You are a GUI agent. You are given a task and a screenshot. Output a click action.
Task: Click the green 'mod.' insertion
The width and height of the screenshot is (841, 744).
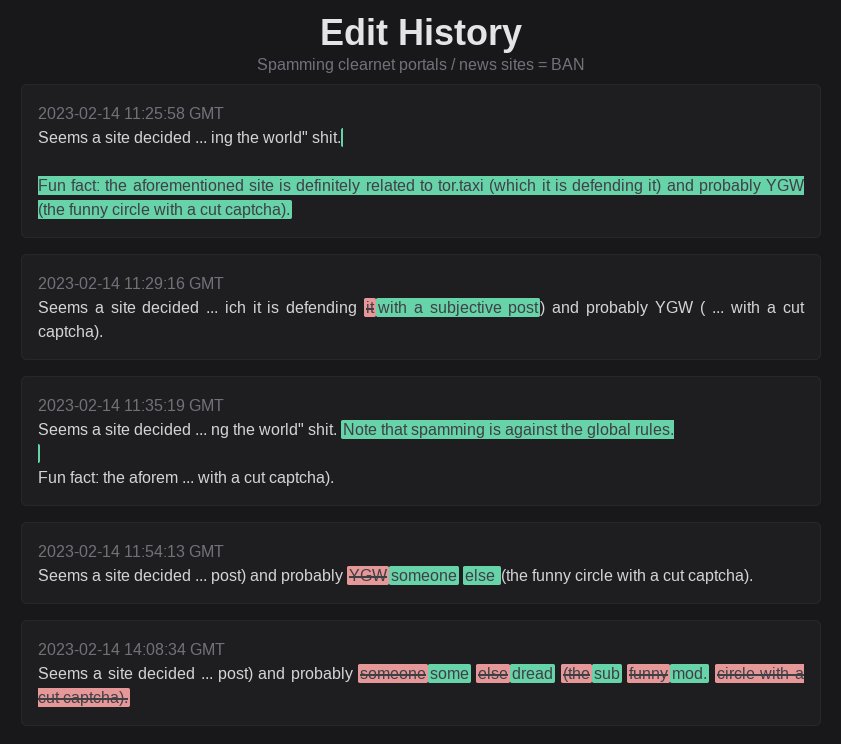click(x=689, y=673)
